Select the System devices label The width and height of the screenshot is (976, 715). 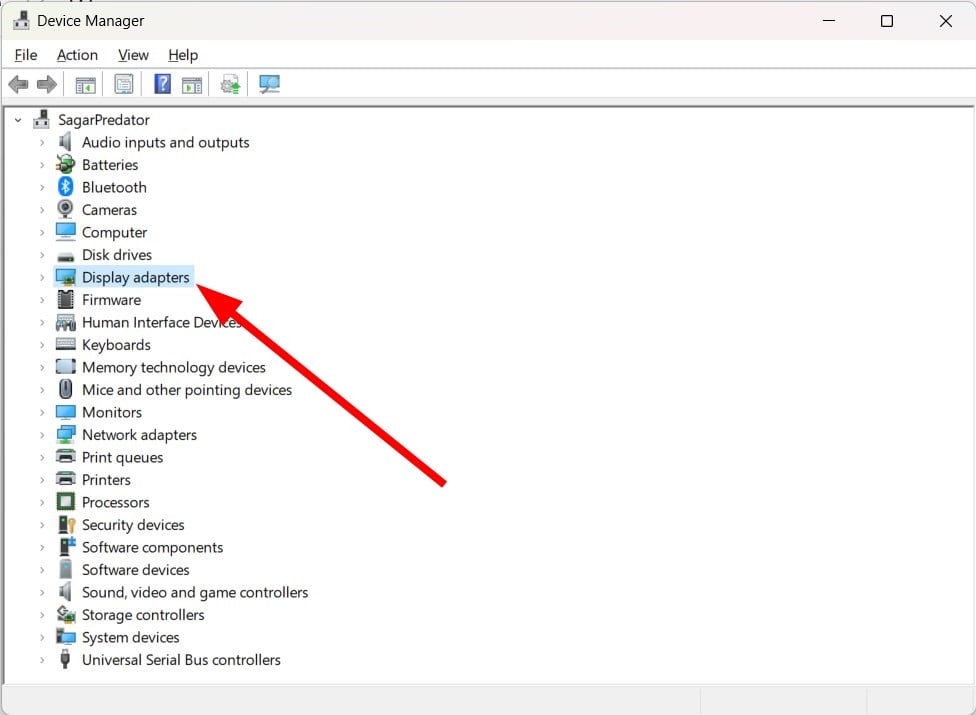click(131, 637)
